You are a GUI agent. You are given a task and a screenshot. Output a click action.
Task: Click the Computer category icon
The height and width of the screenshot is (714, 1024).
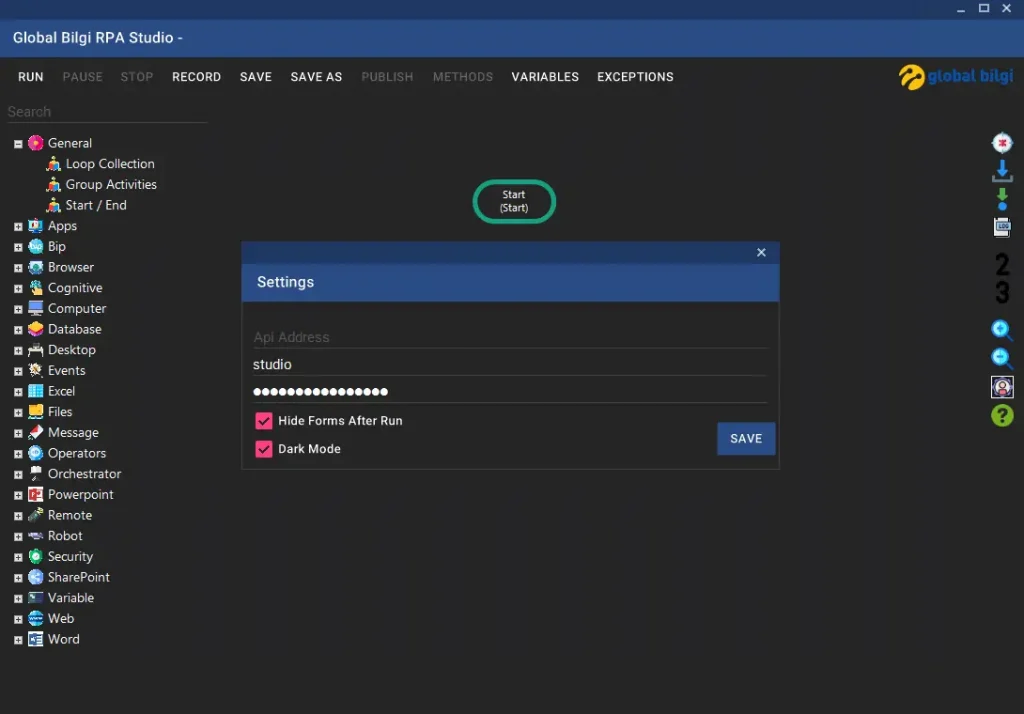[36, 308]
